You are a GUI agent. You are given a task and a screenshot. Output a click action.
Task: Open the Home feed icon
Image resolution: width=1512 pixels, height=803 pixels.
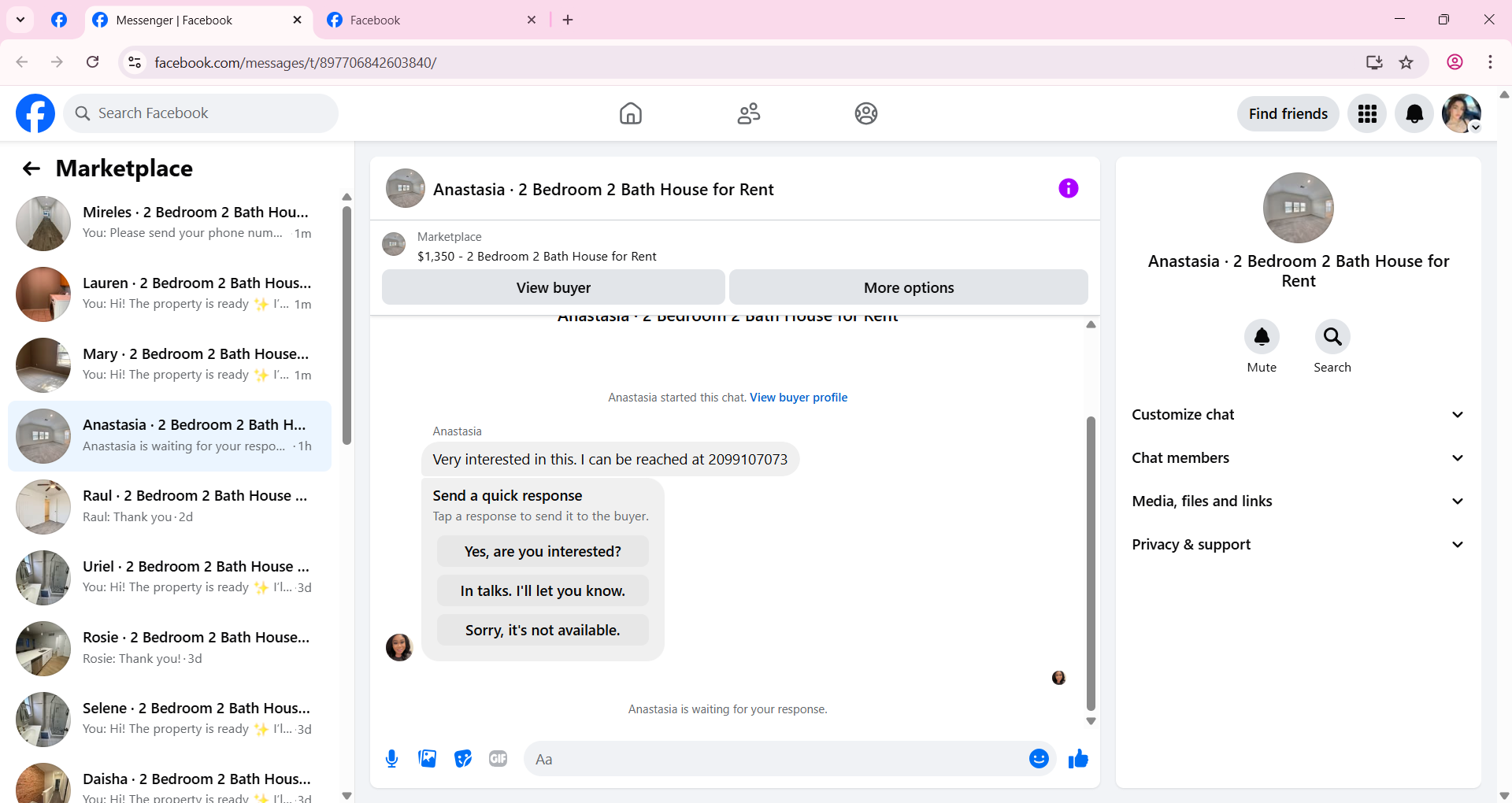point(630,113)
